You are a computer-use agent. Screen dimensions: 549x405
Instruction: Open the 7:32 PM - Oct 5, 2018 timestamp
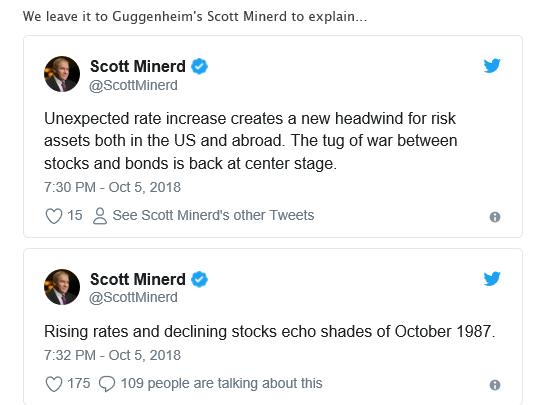point(112,355)
